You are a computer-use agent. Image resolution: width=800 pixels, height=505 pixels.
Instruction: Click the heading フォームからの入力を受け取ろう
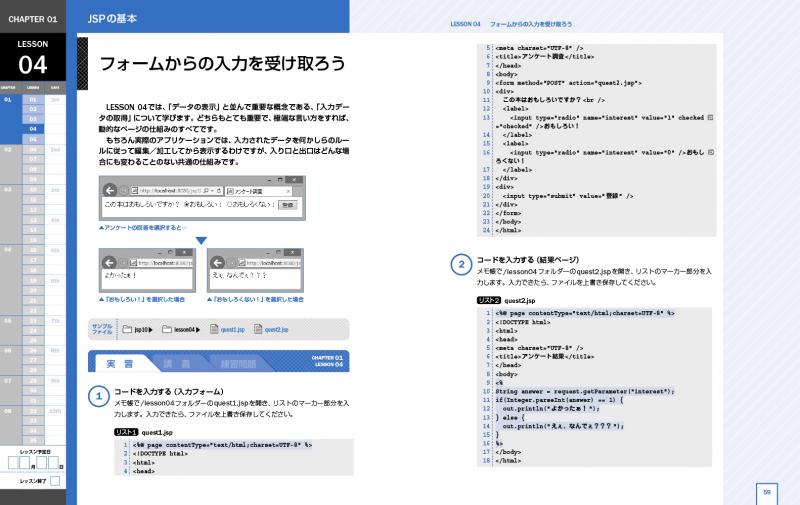point(222,64)
